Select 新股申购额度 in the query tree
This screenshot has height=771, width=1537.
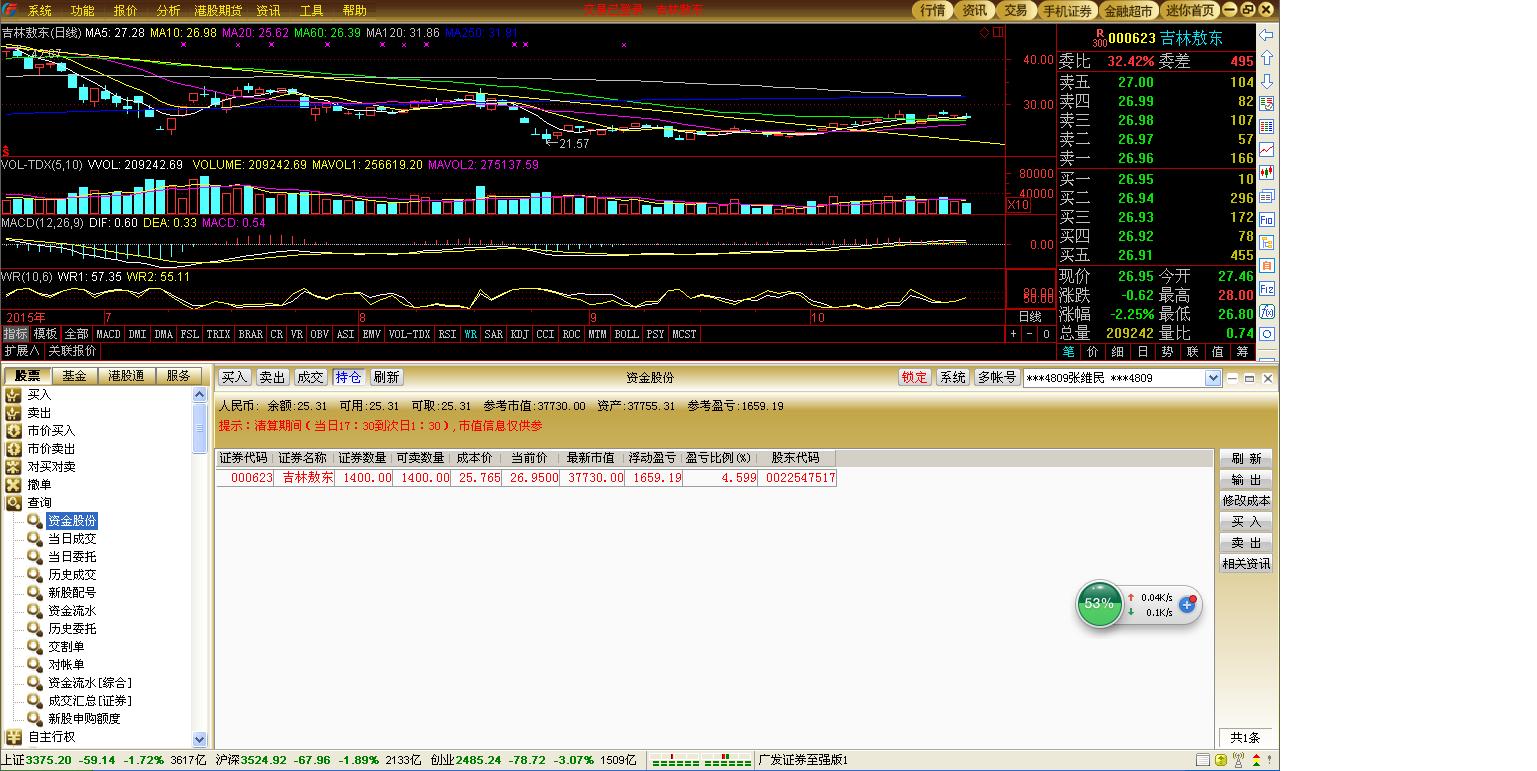(x=84, y=719)
